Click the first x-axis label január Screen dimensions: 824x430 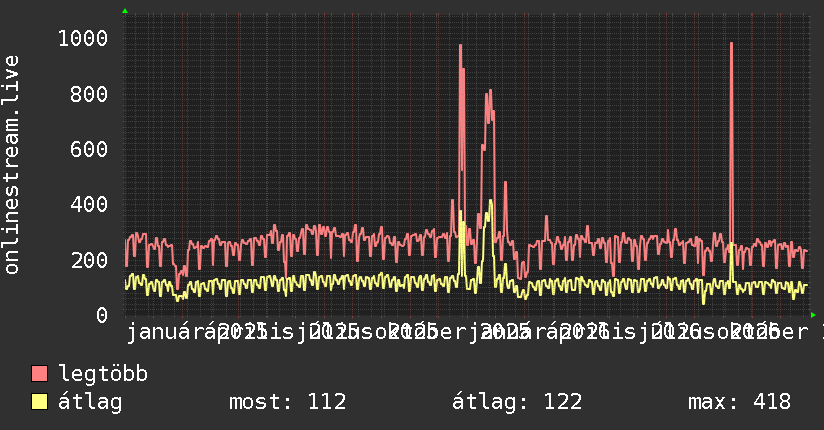[x=166, y=332]
